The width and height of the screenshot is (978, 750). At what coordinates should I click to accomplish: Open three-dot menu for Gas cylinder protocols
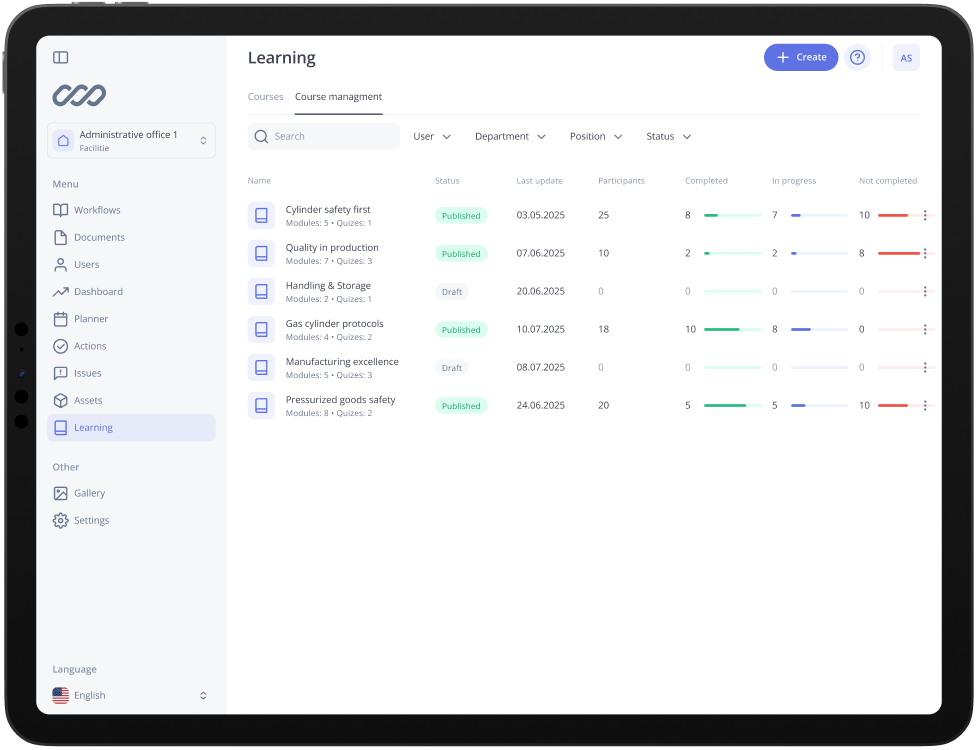925,329
